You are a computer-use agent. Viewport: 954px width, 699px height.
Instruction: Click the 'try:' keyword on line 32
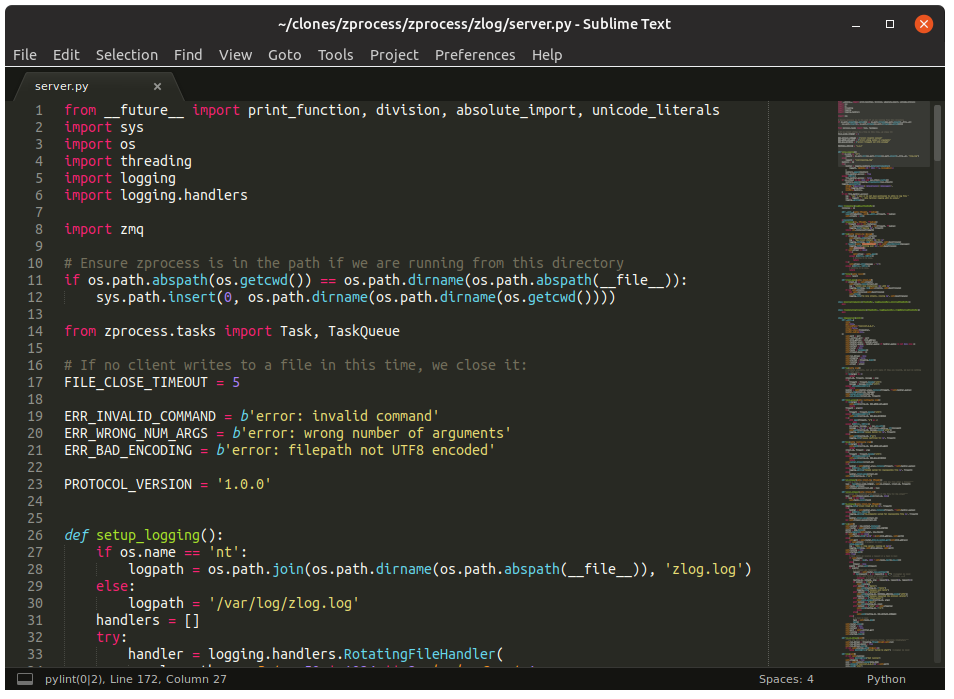[x=112, y=638]
